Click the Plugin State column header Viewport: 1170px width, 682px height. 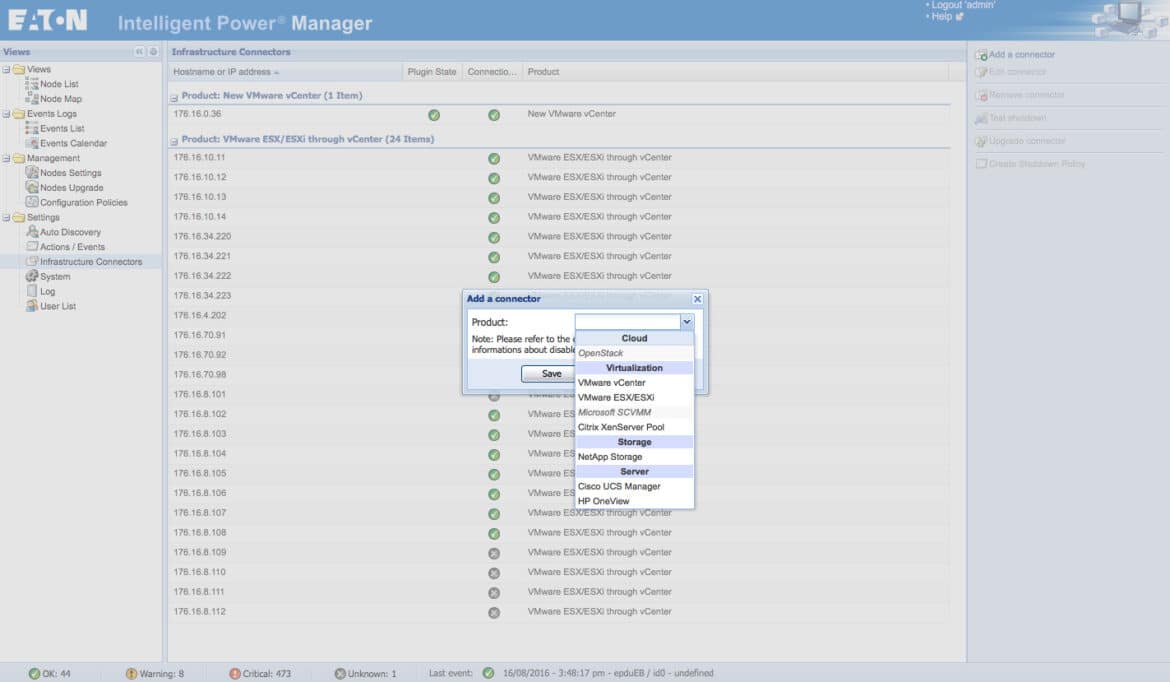click(x=432, y=72)
